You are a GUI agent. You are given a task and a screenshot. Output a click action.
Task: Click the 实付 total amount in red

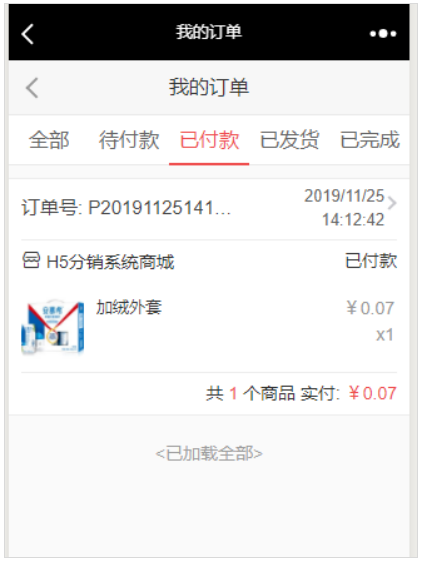click(372, 393)
